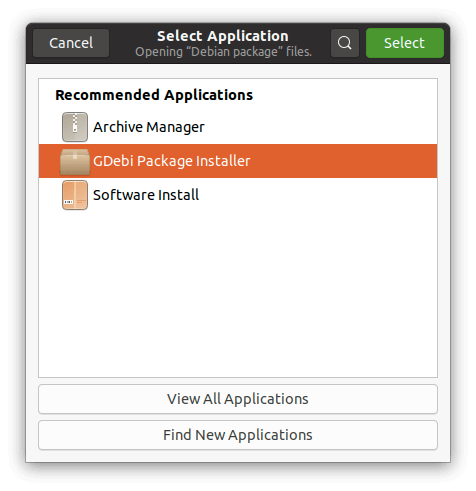Click header bar space beside Cancel

[122, 43]
